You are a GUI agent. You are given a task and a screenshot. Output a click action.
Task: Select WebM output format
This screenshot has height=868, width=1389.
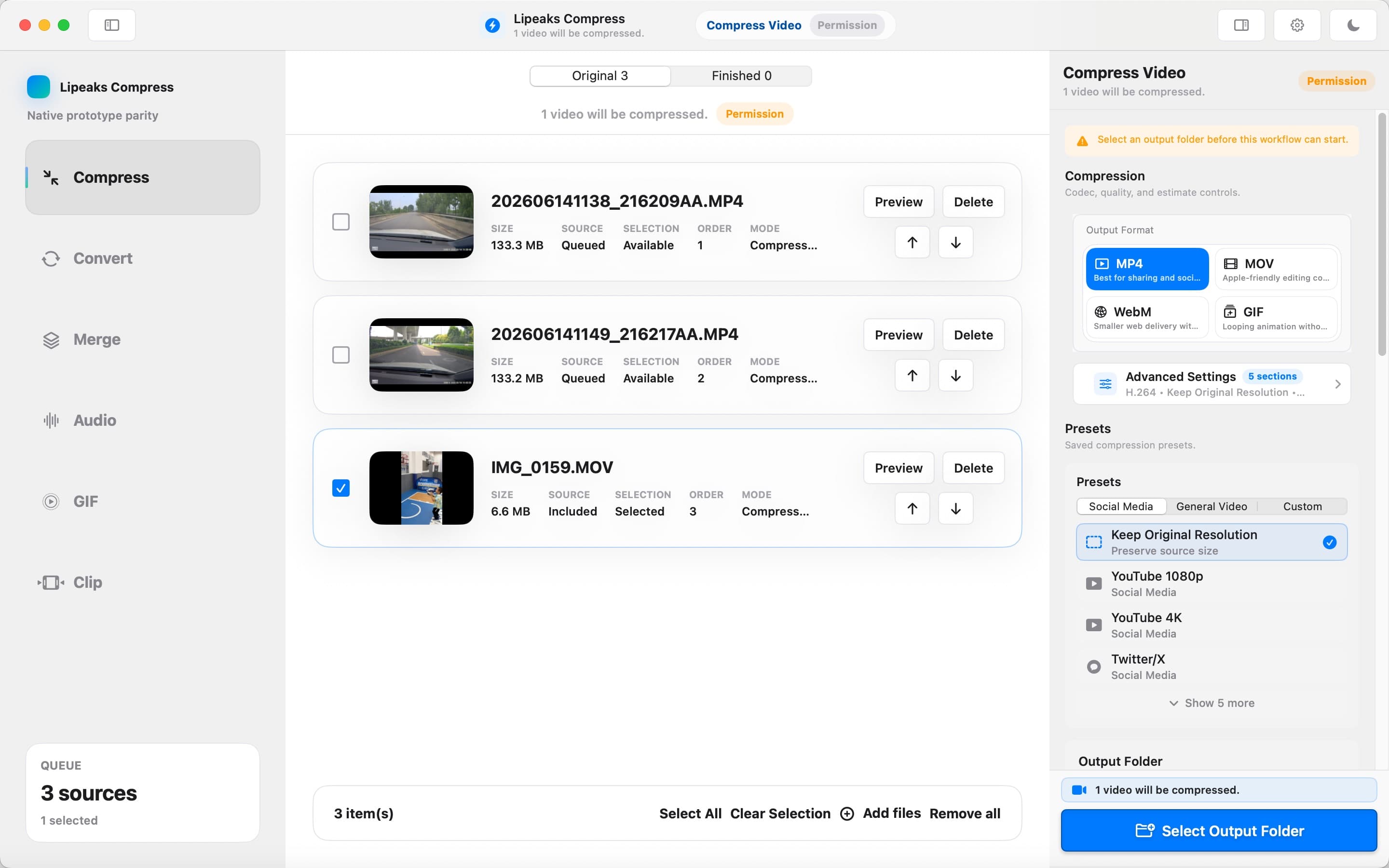pyautogui.click(x=1147, y=317)
